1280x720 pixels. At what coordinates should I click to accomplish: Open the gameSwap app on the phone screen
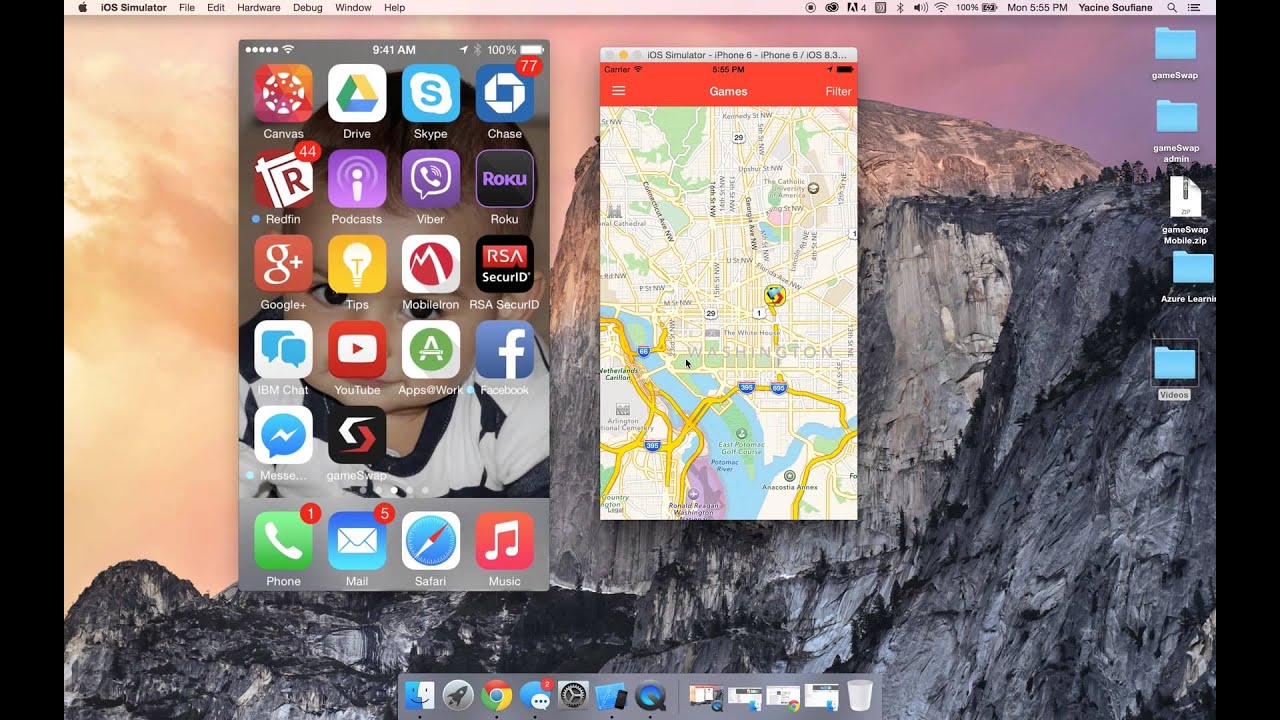(356, 435)
